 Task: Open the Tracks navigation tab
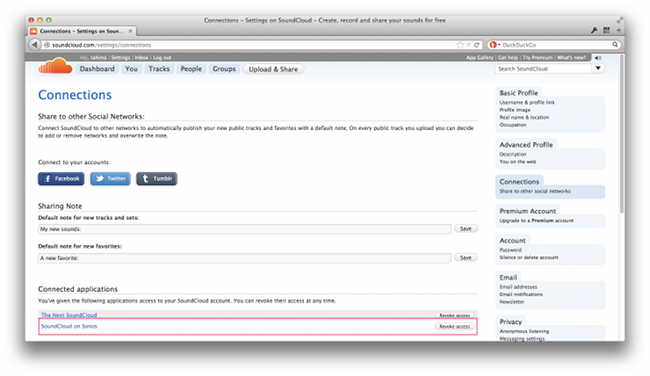pos(159,69)
